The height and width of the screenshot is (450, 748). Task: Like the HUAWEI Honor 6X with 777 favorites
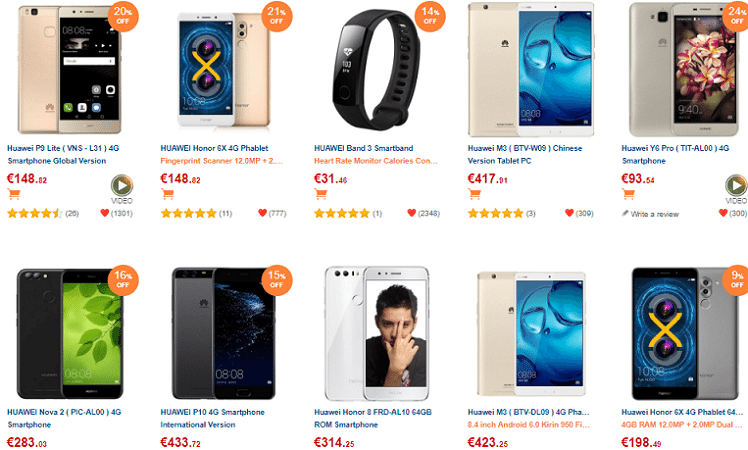pos(262,213)
